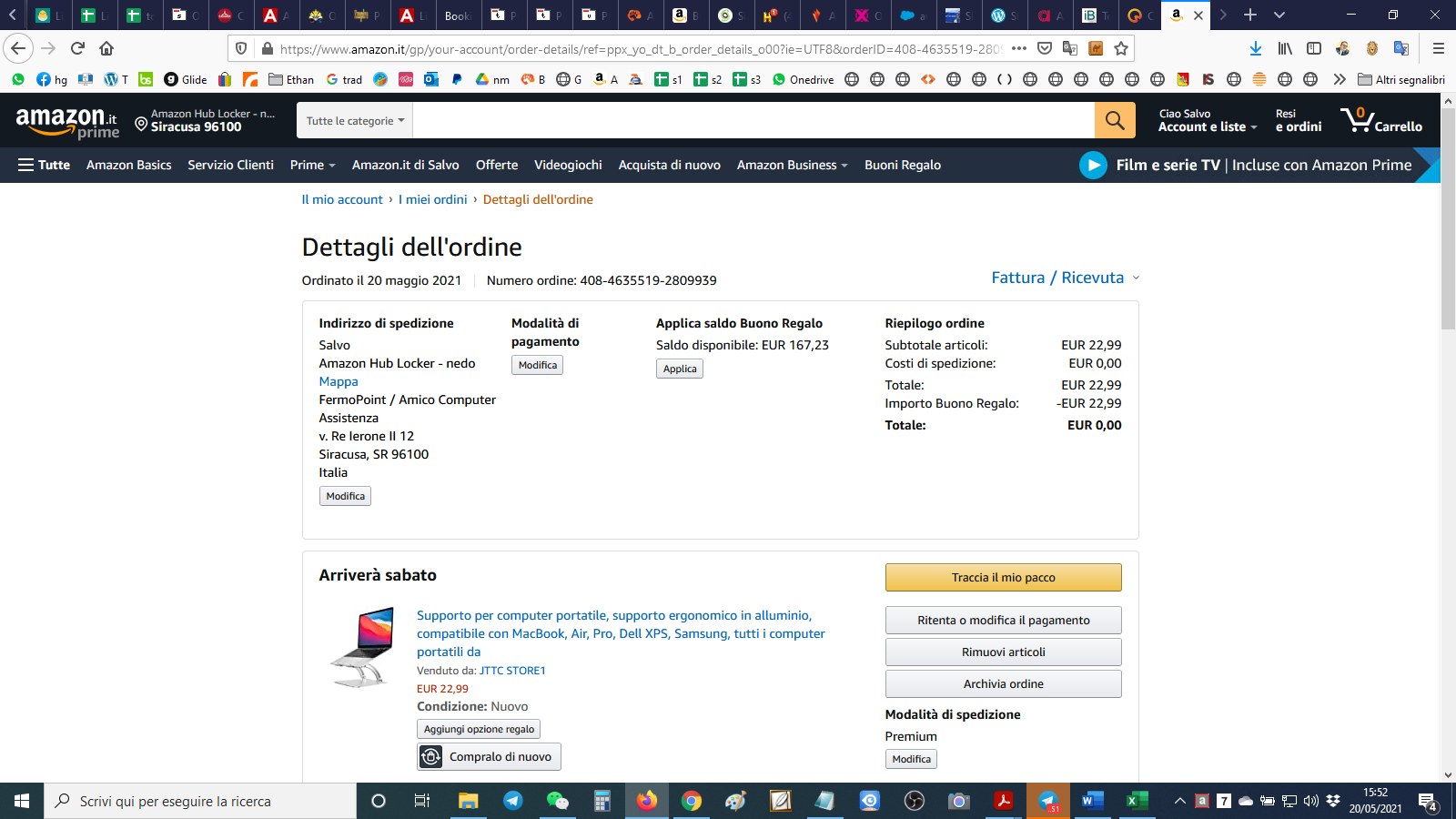Click the Film e serie TV play icon
Screen dimensions: 1456x819
1093,165
